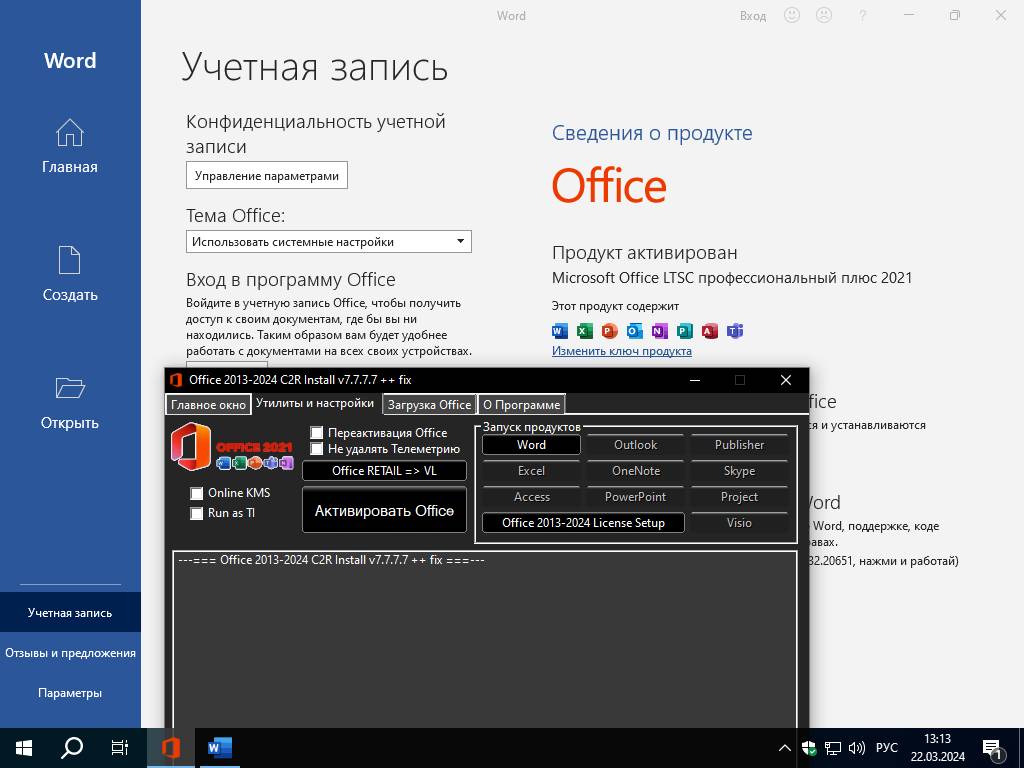Viewport: 1024px width, 768px height.
Task: Open the Главная home icon in Word sidebar
Action: [x=69, y=133]
